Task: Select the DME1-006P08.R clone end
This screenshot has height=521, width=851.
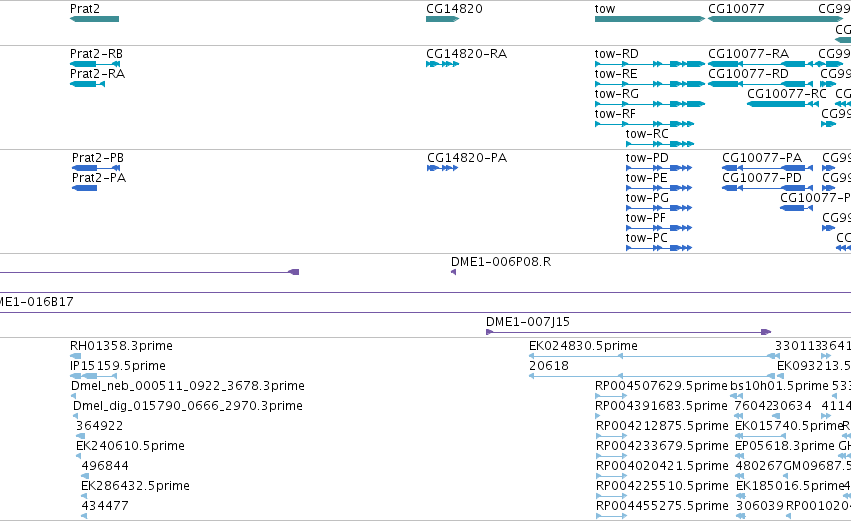Action: coord(454,272)
